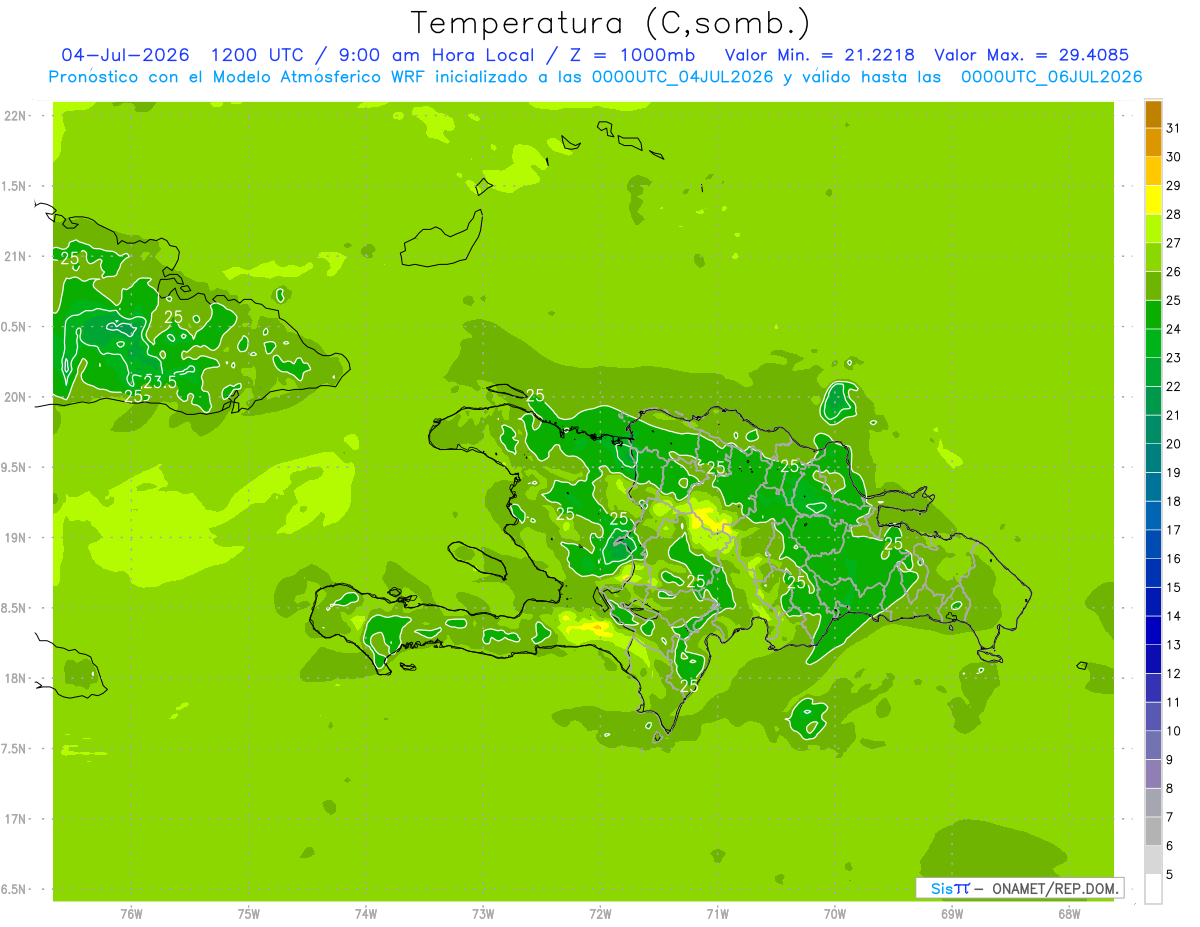Click color scale label '28'

(x=1173, y=214)
